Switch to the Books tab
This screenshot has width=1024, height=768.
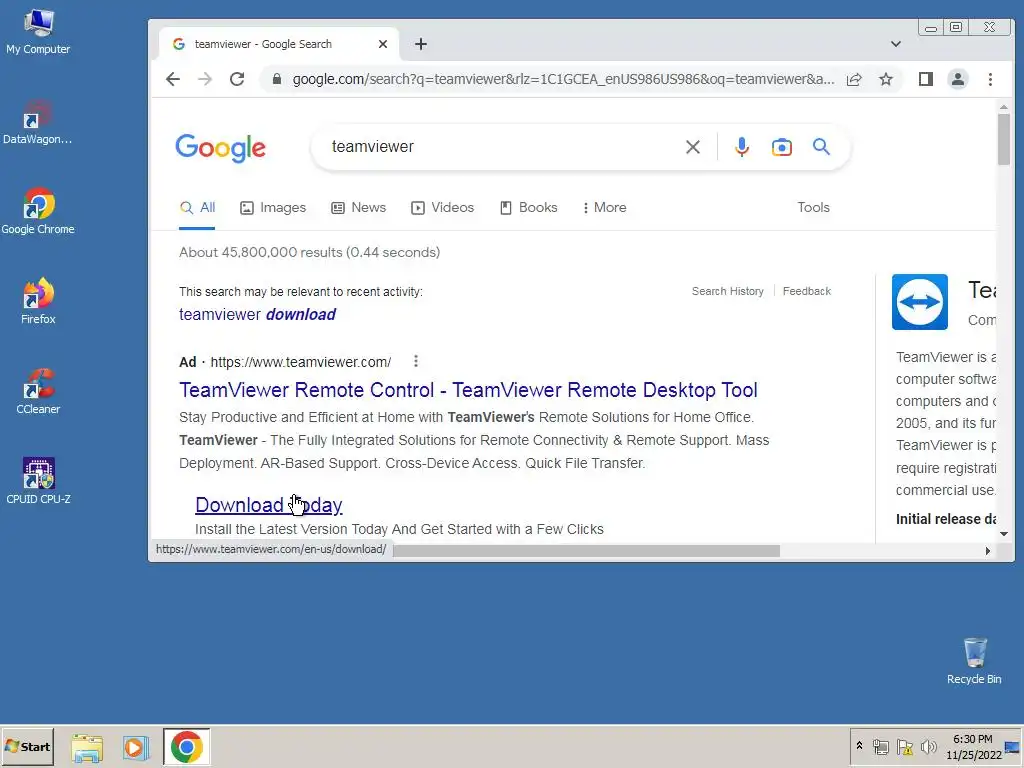tap(528, 208)
